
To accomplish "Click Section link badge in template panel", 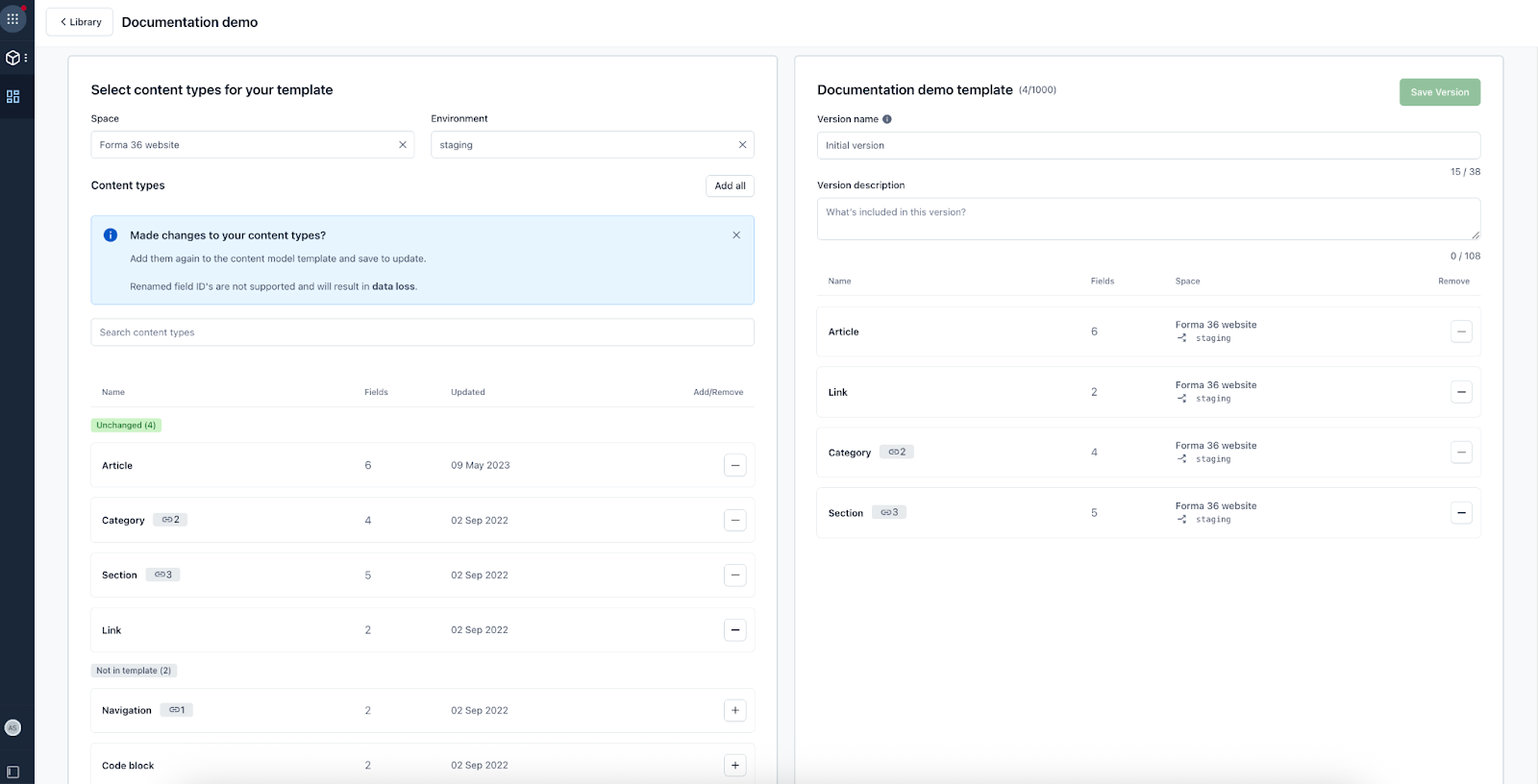I will (889, 512).
